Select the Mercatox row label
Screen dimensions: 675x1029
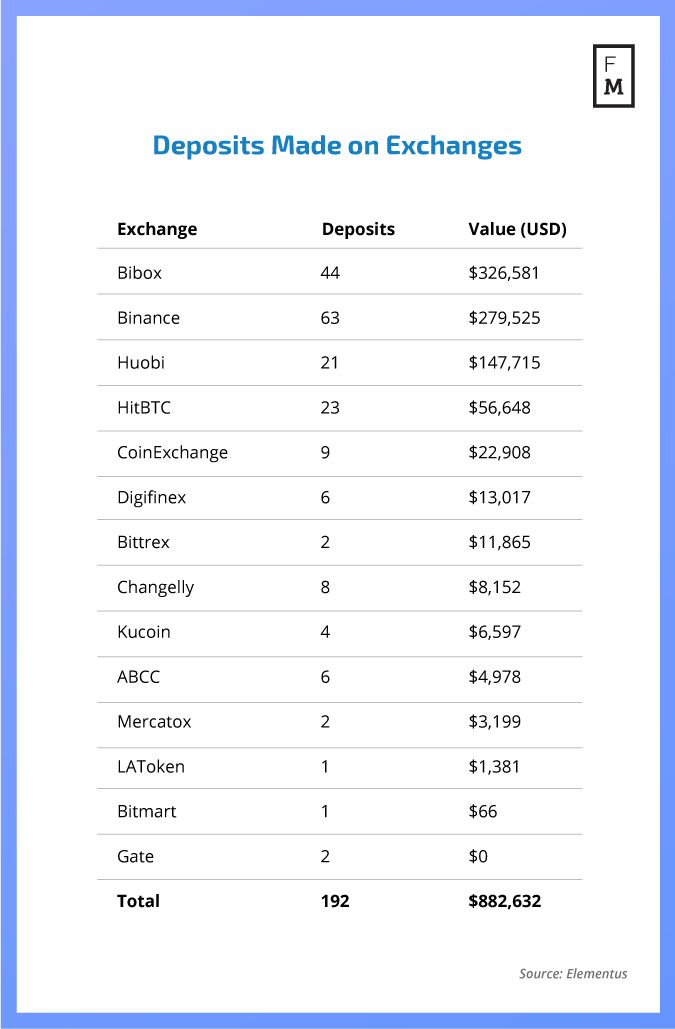pyautogui.click(x=153, y=721)
